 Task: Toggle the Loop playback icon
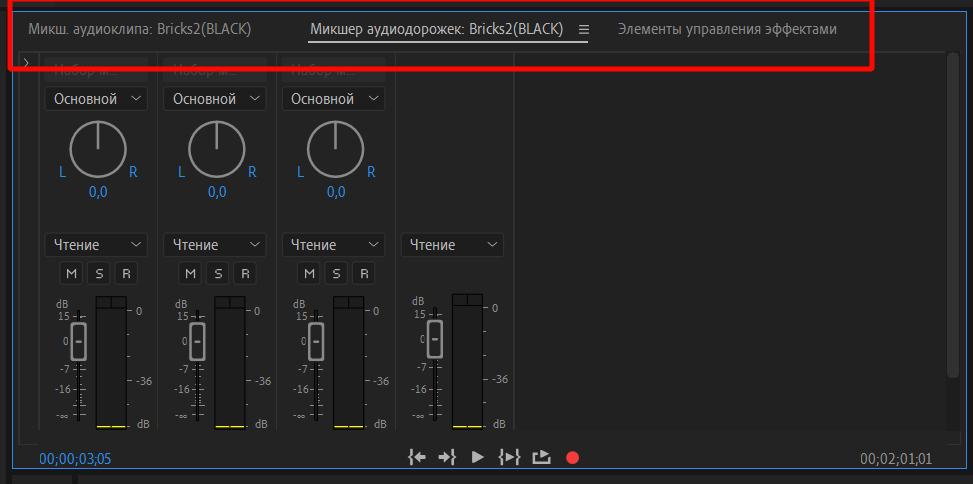tap(541, 457)
